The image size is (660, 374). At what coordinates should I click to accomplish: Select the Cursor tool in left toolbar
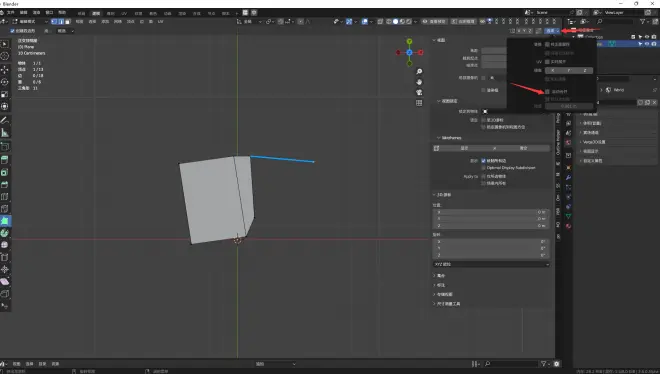5,56
